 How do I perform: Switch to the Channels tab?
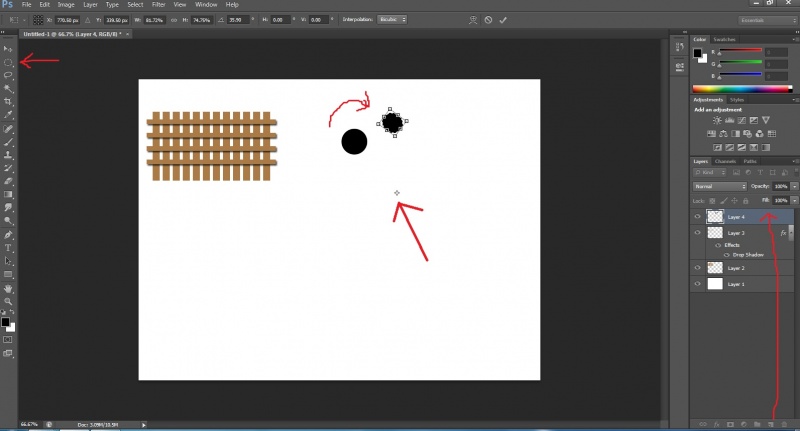[x=725, y=161]
